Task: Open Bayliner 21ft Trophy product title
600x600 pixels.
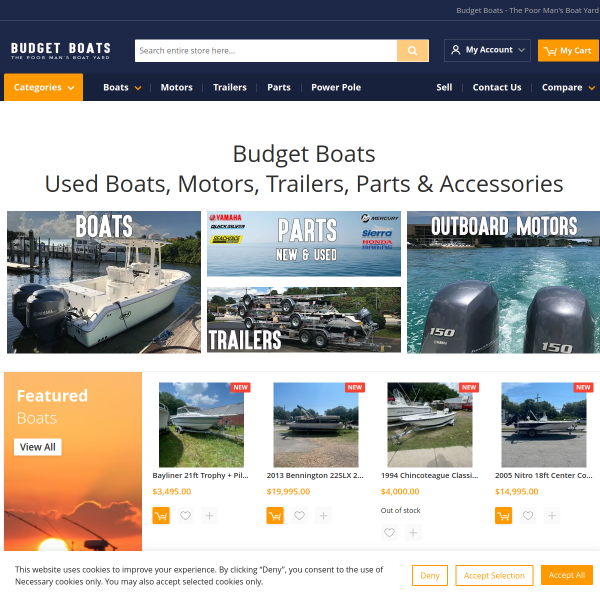Action: [201, 475]
